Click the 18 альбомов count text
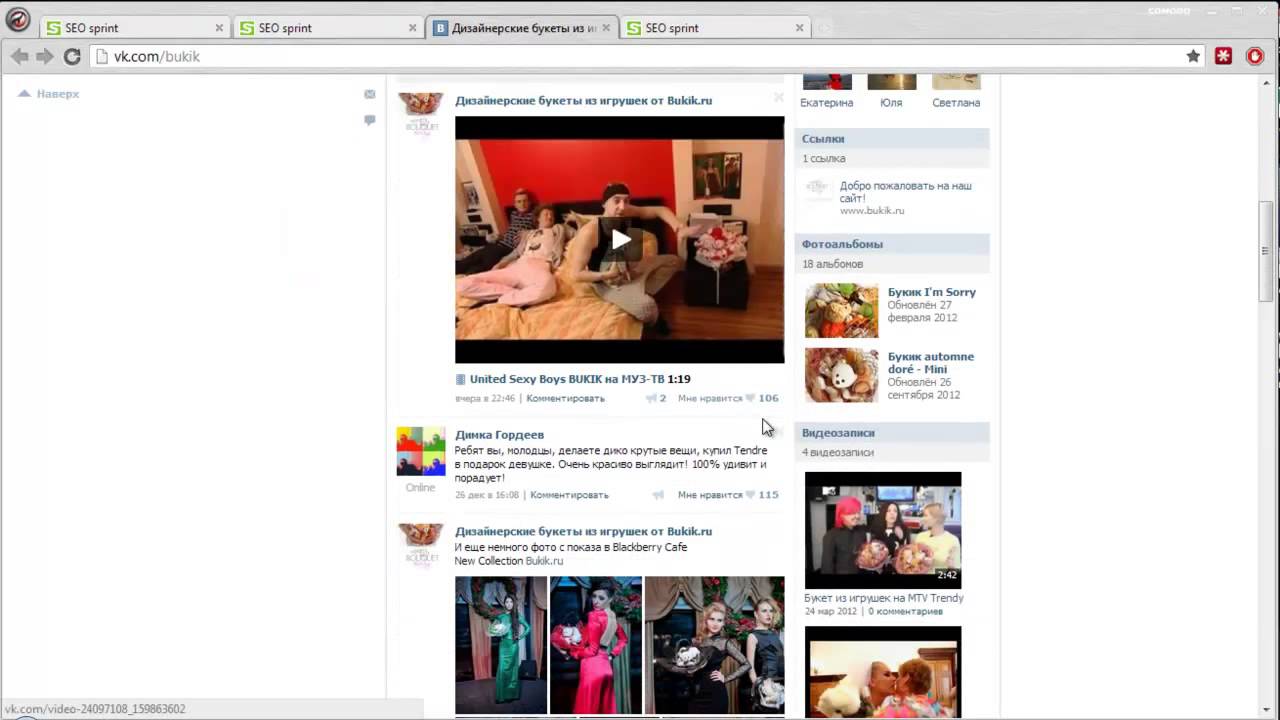The height and width of the screenshot is (720, 1280). (x=832, y=264)
